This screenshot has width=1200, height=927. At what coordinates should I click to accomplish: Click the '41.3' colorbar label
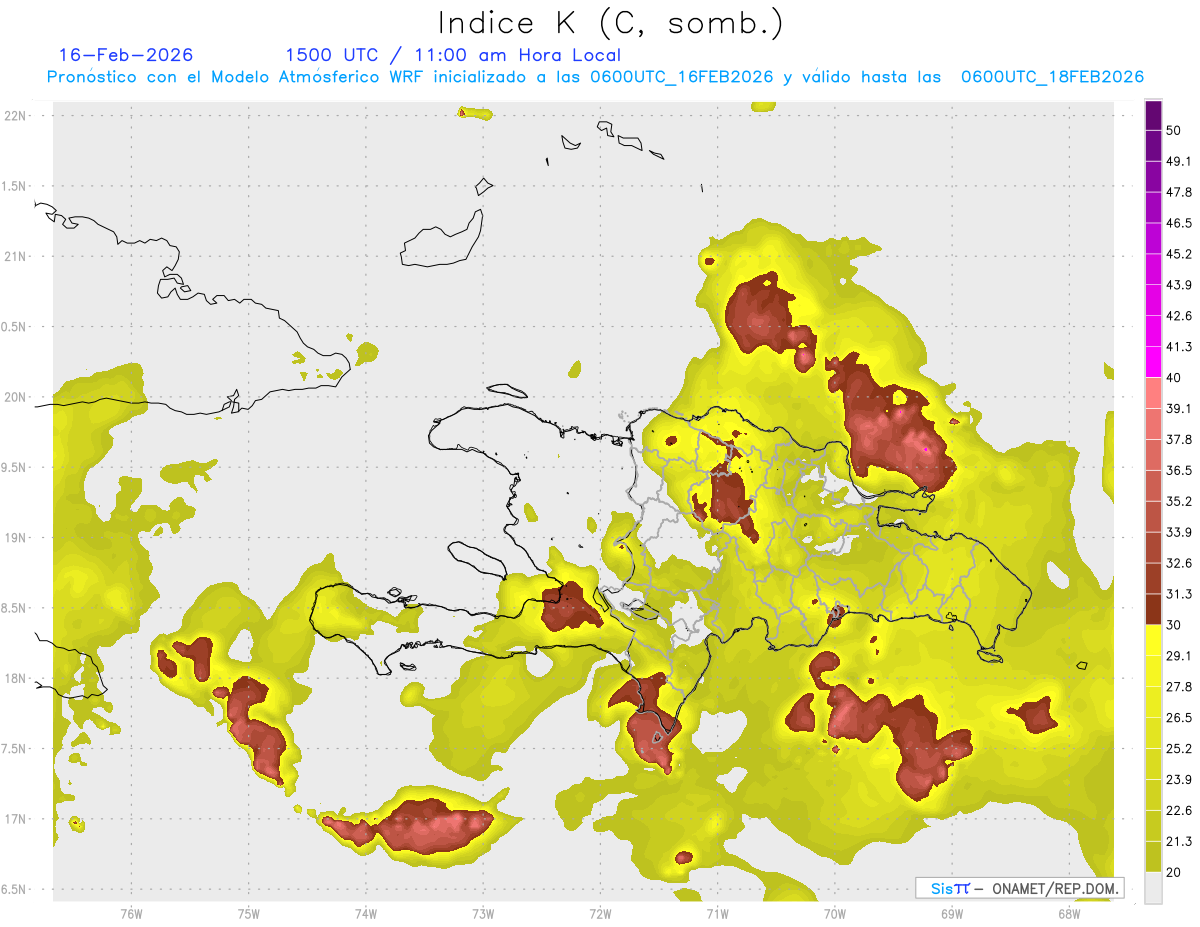coord(1179,347)
